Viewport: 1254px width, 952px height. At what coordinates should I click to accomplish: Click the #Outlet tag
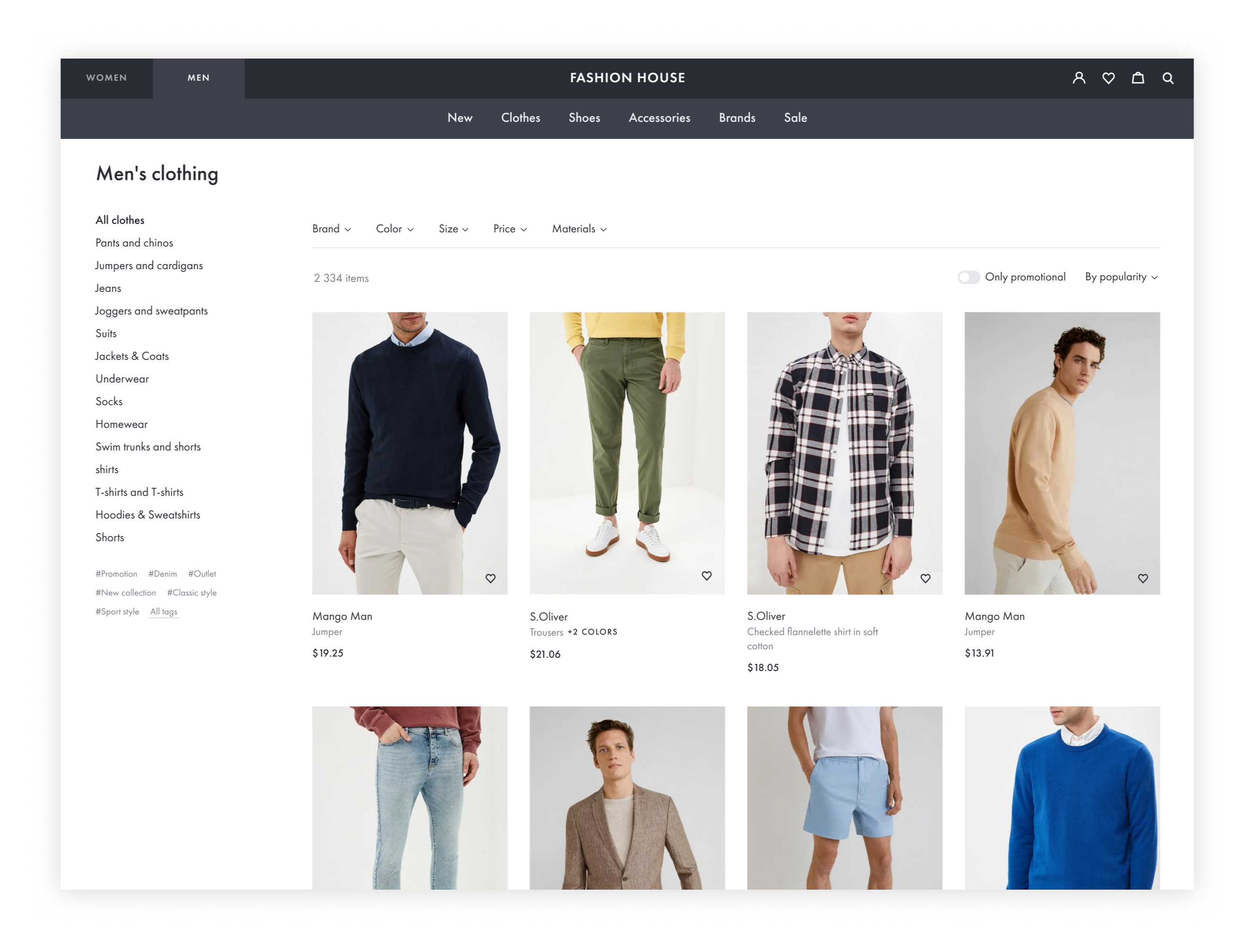coord(202,574)
